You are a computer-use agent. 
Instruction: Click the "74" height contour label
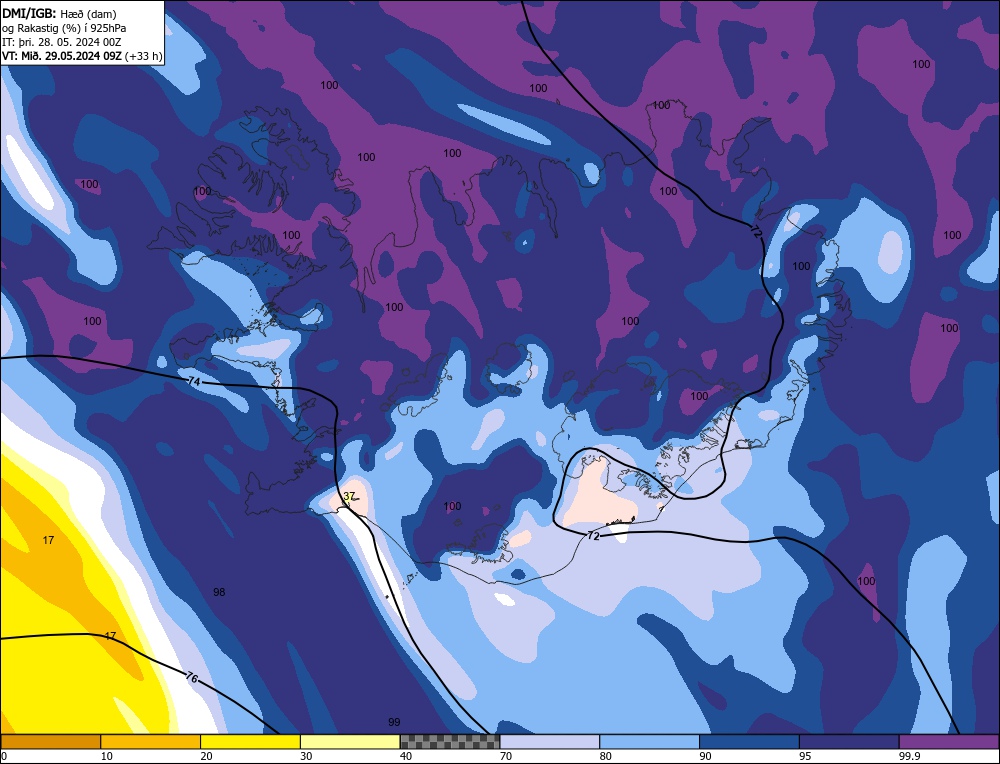pos(195,381)
